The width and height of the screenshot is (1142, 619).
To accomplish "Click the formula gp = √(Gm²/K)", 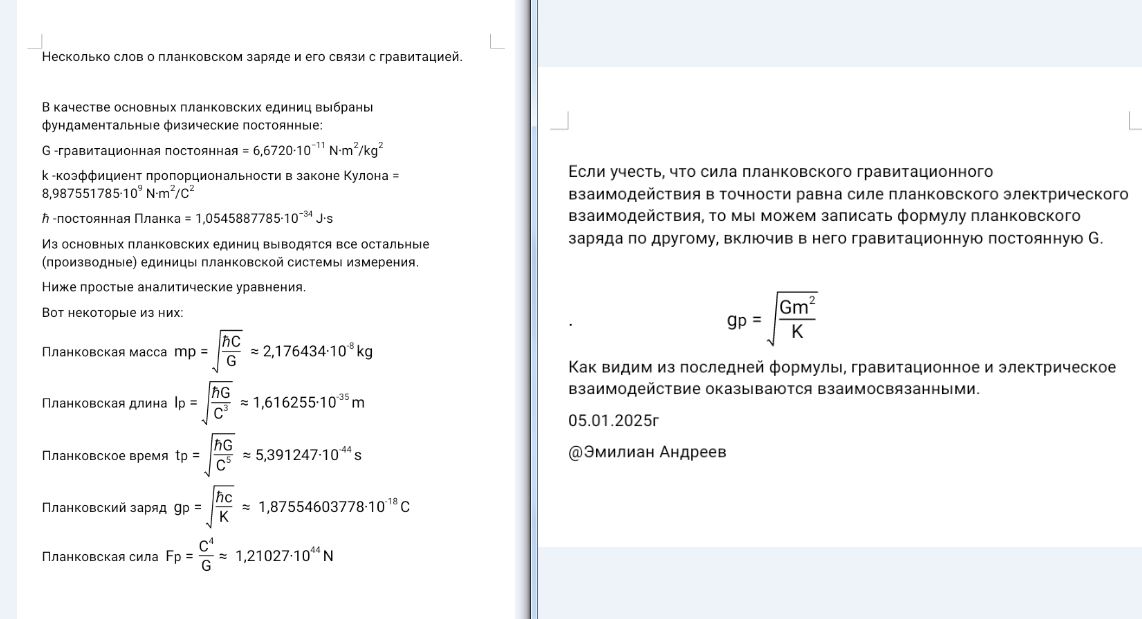I will point(773,319).
